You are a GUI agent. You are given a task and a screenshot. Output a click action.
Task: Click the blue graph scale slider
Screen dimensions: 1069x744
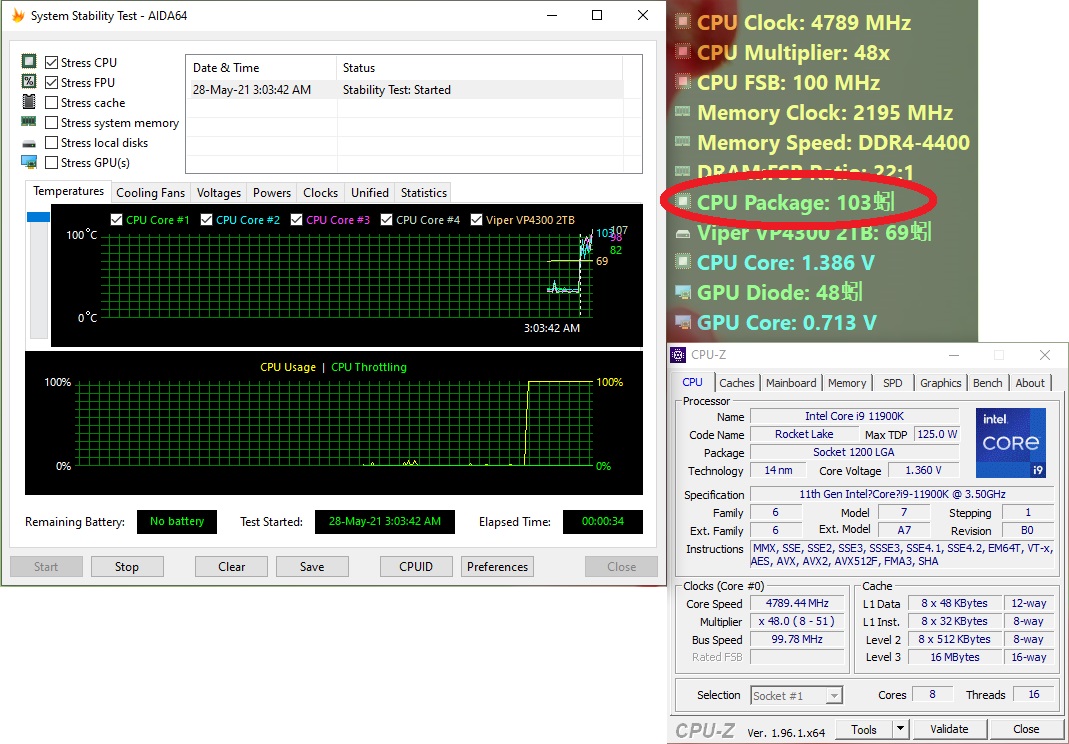coord(38,217)
